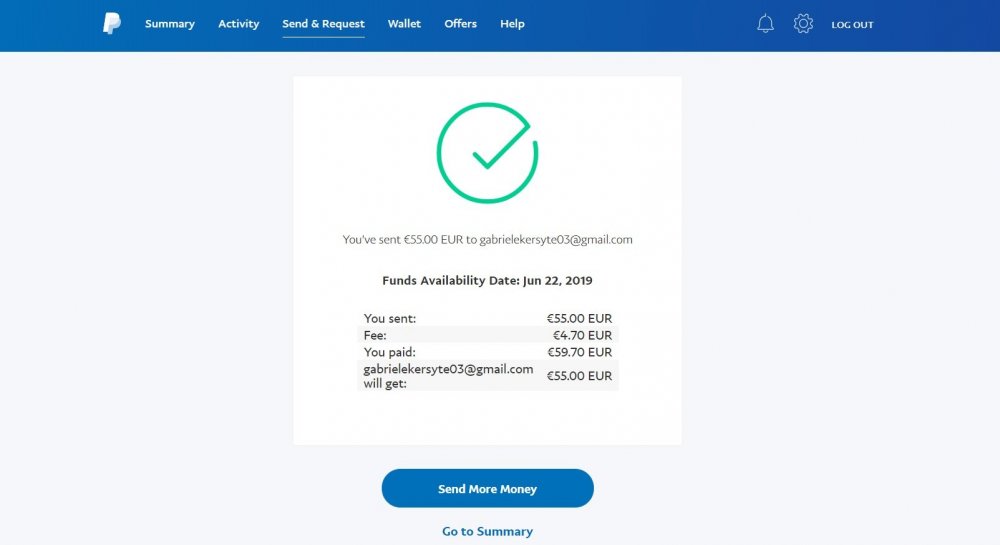
Task: Click the recipient email in "will get" row
Action: tap(448, 369)
